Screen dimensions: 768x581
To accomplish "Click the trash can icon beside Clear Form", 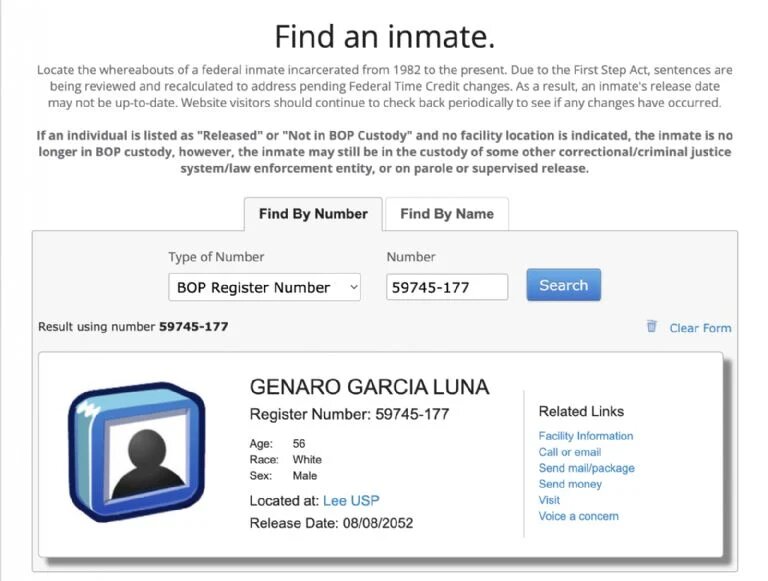I will pyautogui.click(x=651, y=326).
